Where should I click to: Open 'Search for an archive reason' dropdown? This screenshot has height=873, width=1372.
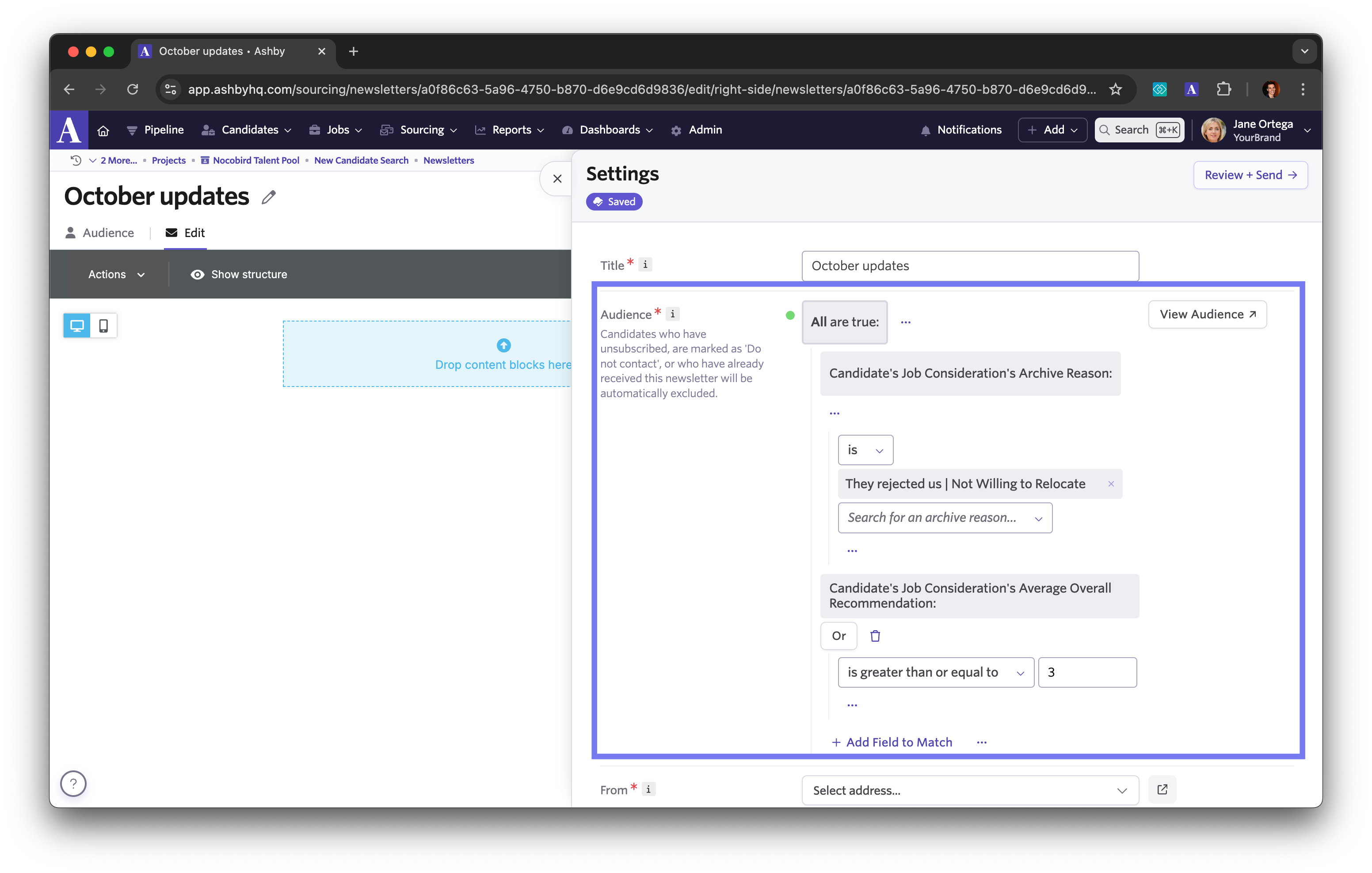pos(945,517)
